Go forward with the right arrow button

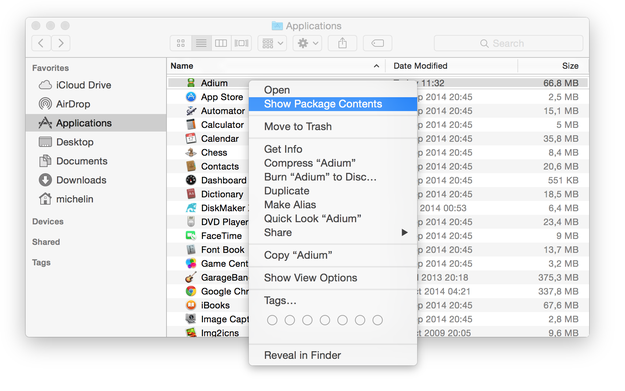(x=61, y=43)
